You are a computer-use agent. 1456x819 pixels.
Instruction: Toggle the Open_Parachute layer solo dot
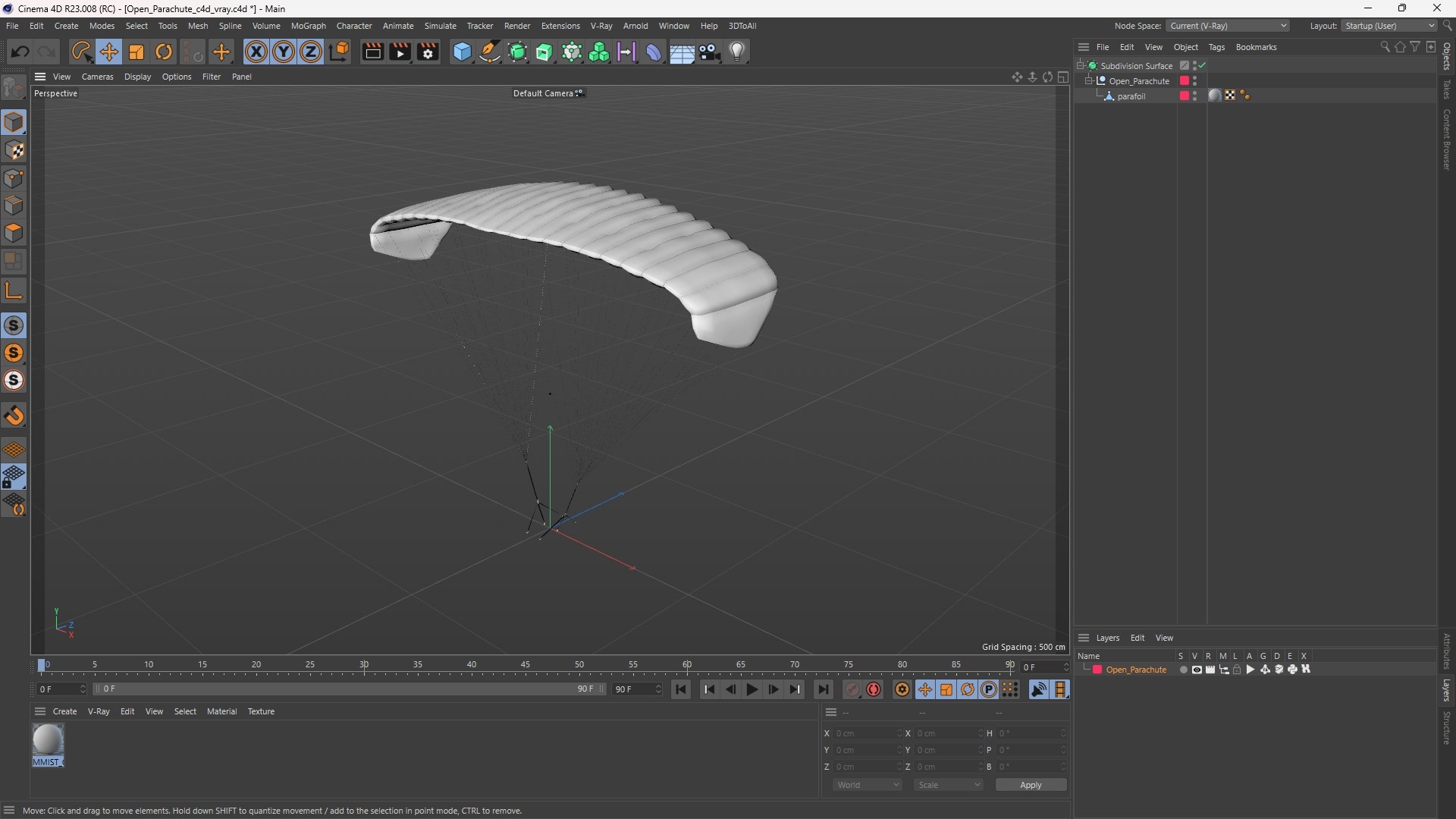click(1183, 670)
